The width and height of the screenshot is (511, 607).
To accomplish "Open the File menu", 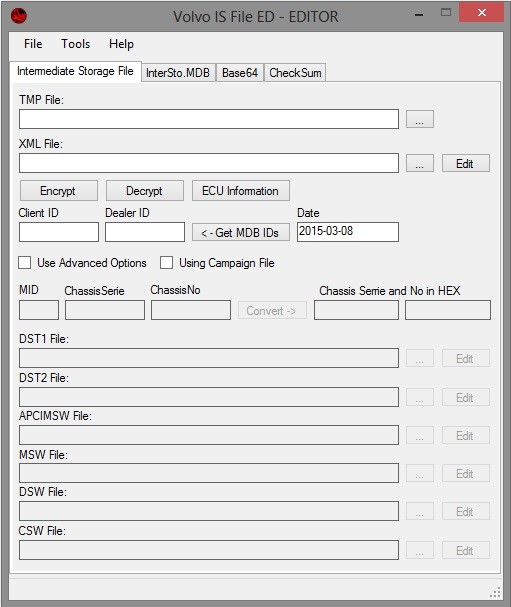I will pyautogui.click(x=33, y=44).
